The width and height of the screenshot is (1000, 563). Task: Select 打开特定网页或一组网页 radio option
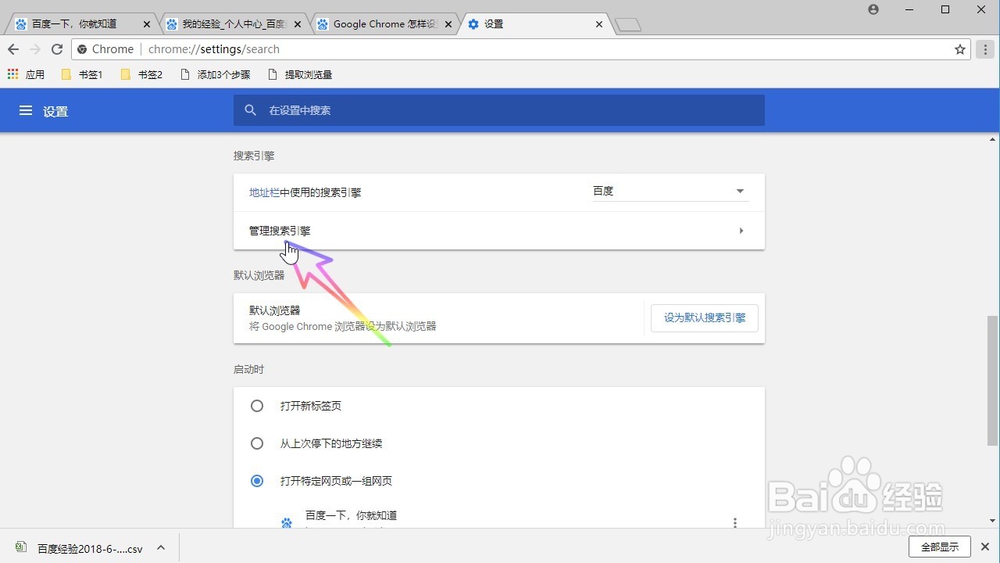click(257, 481)
